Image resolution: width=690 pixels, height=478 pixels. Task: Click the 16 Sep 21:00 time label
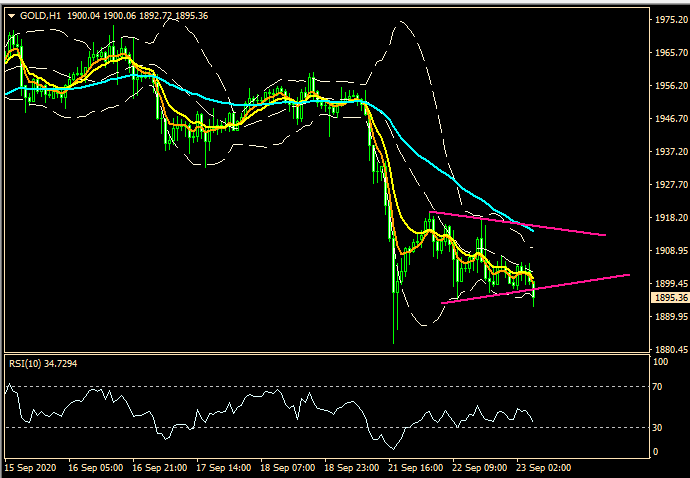(x=159, y=467)
